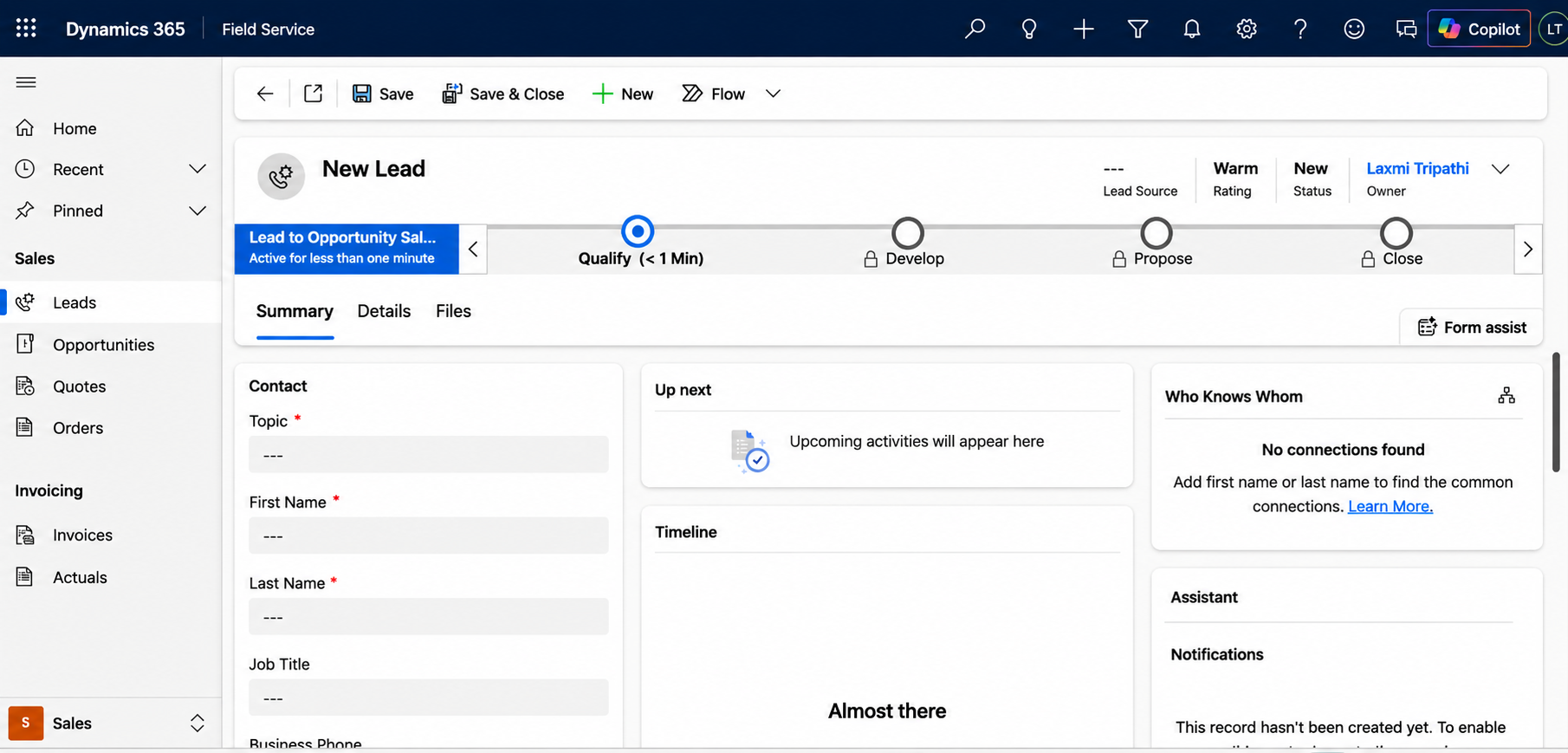
Task: Open the Sales area switcher
Action: (111, 723)
